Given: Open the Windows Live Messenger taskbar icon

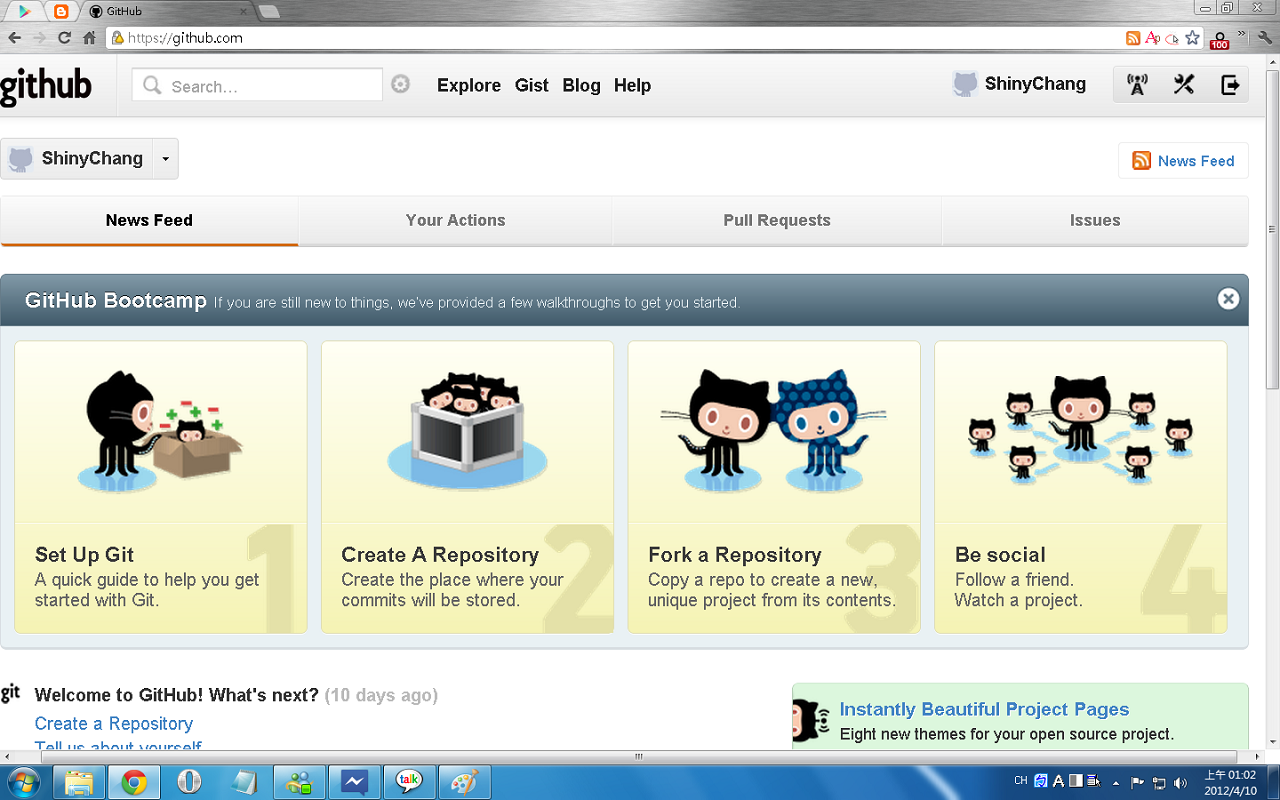Looking at the screenshot, I should pyautogui.click(x=299, y=782).
